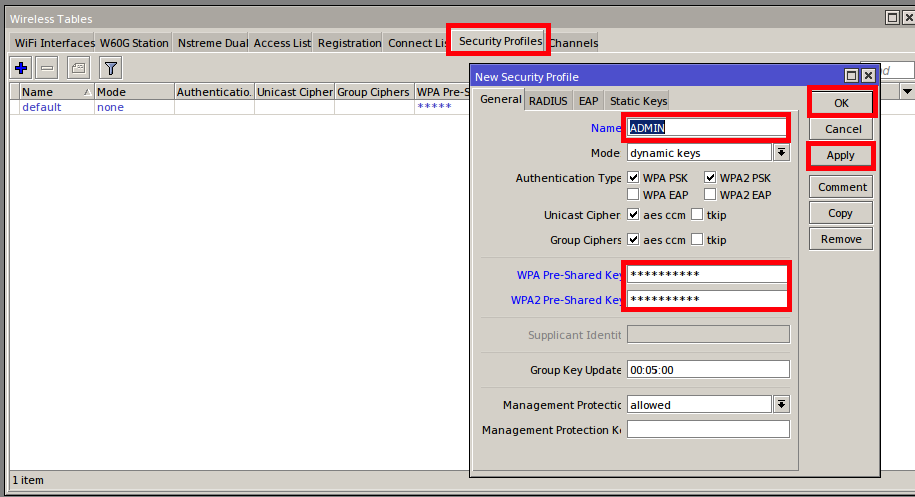This screenshot has width=915, height=497.
Task: Select the default security profile row
Action: [42, 107]
